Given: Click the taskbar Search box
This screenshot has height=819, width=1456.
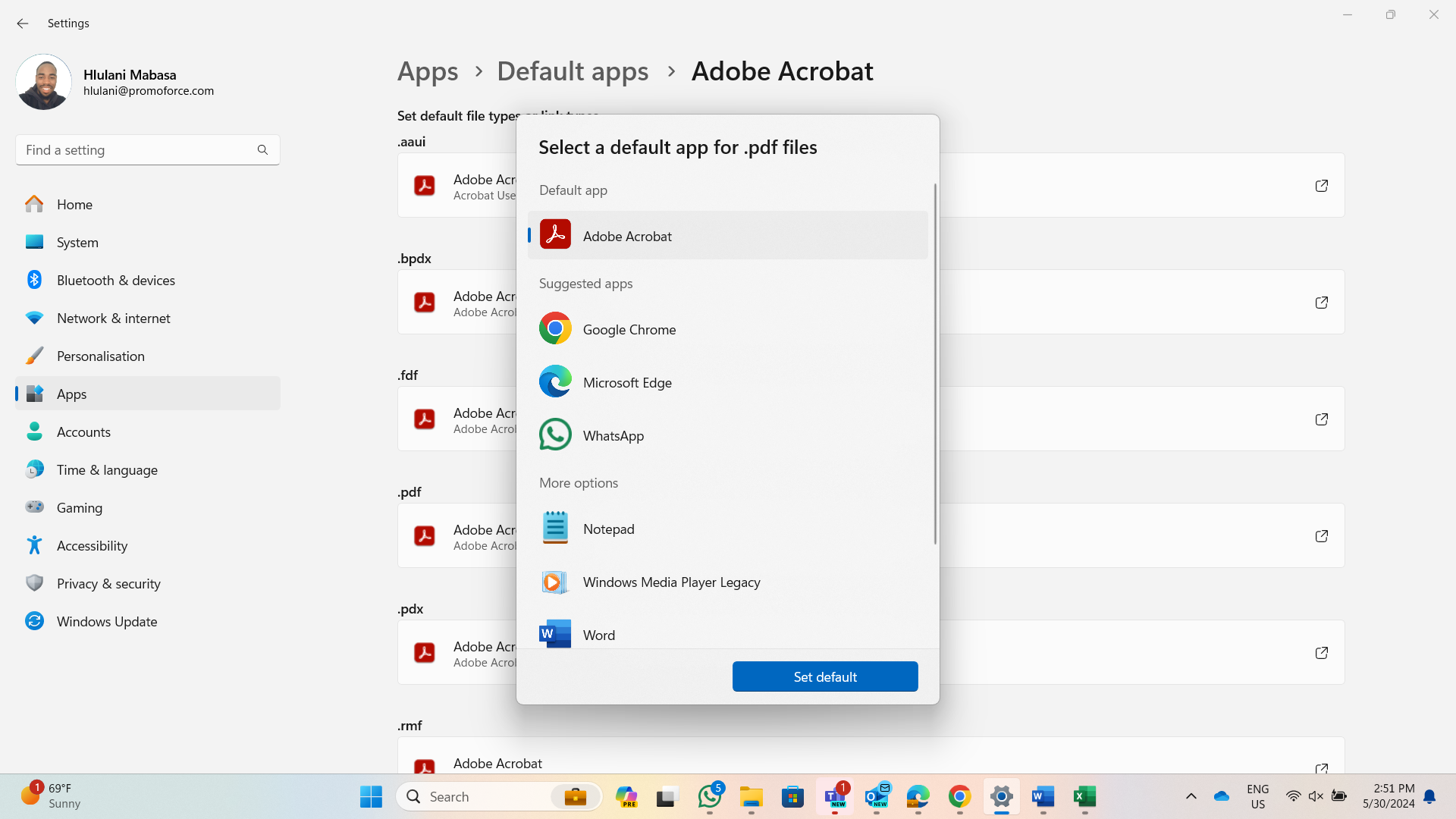Looking at the screenshot, I should [x=499, y=796].
